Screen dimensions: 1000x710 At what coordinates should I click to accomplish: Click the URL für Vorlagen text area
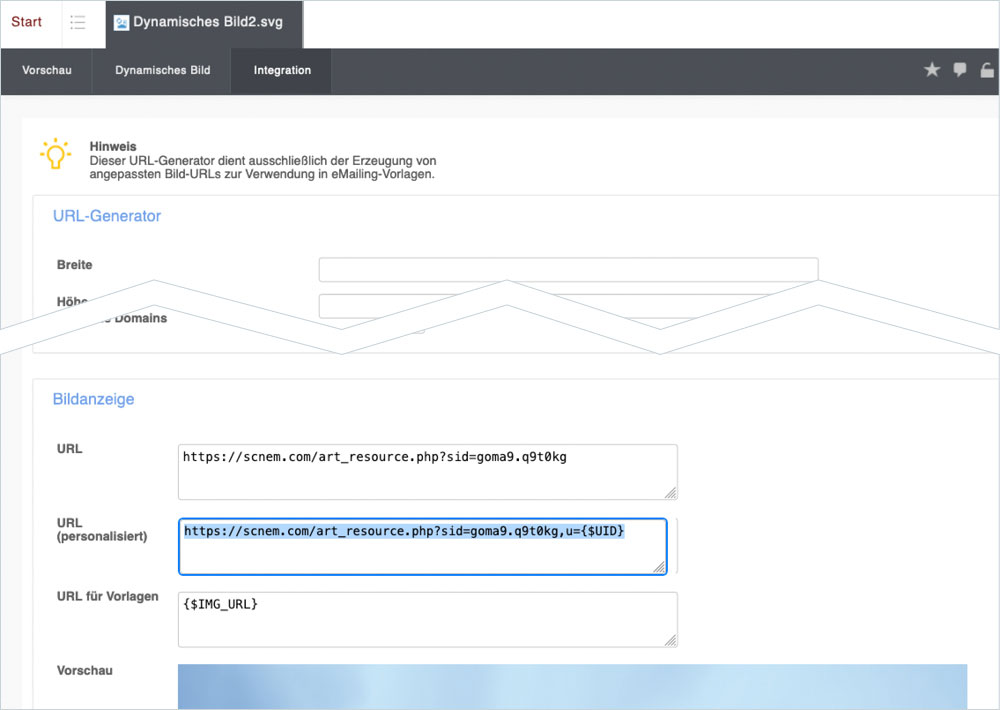[427, 619]
